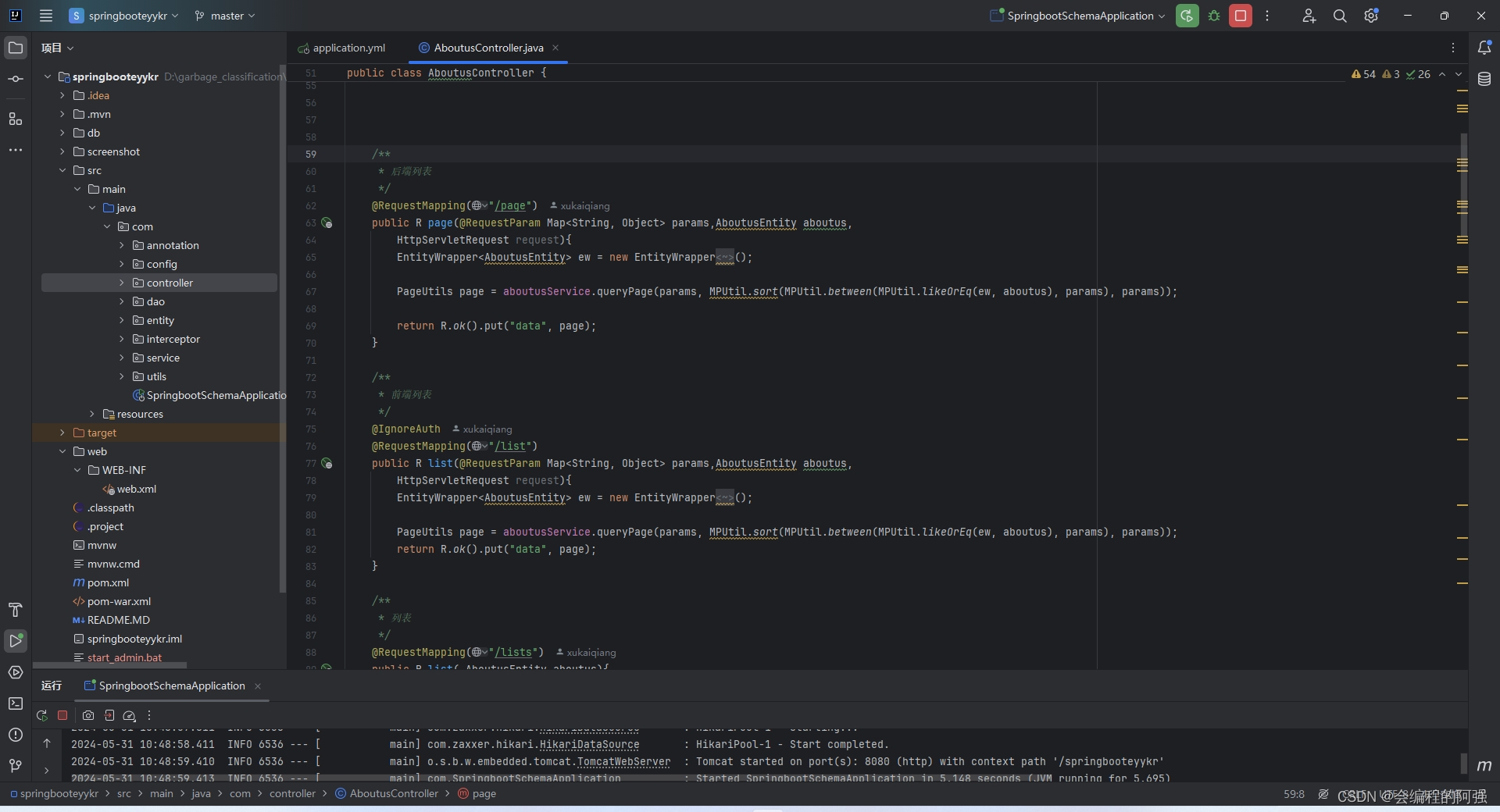Viewport: 1500px width, 812px height.
Task: Click TomcatWebServer console link
Action: (623, 762)
